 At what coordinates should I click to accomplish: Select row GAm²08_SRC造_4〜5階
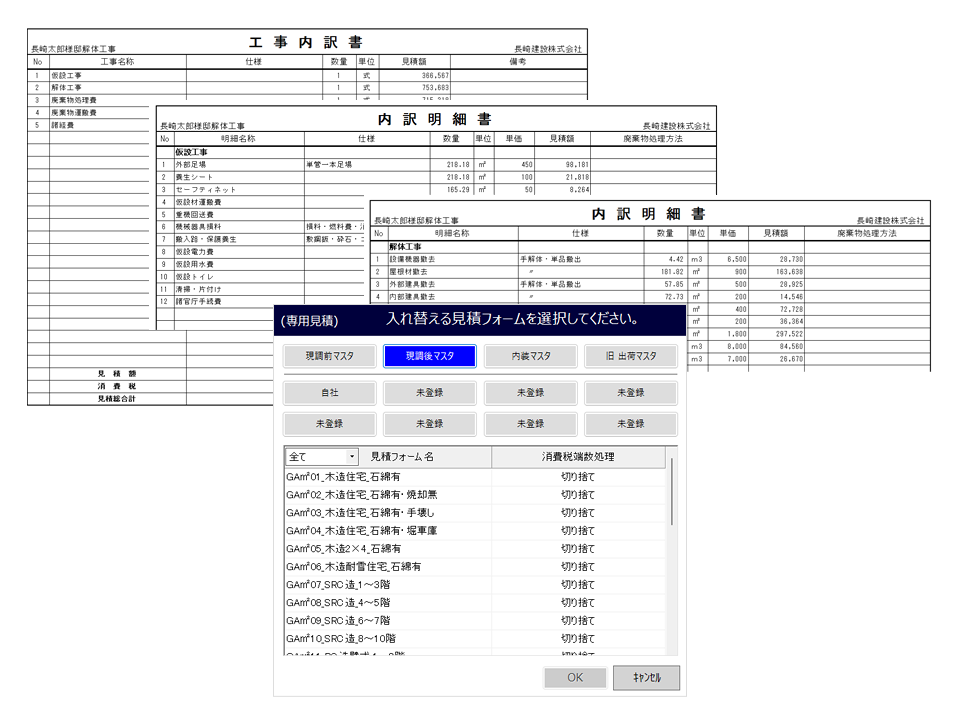[475, 602]
